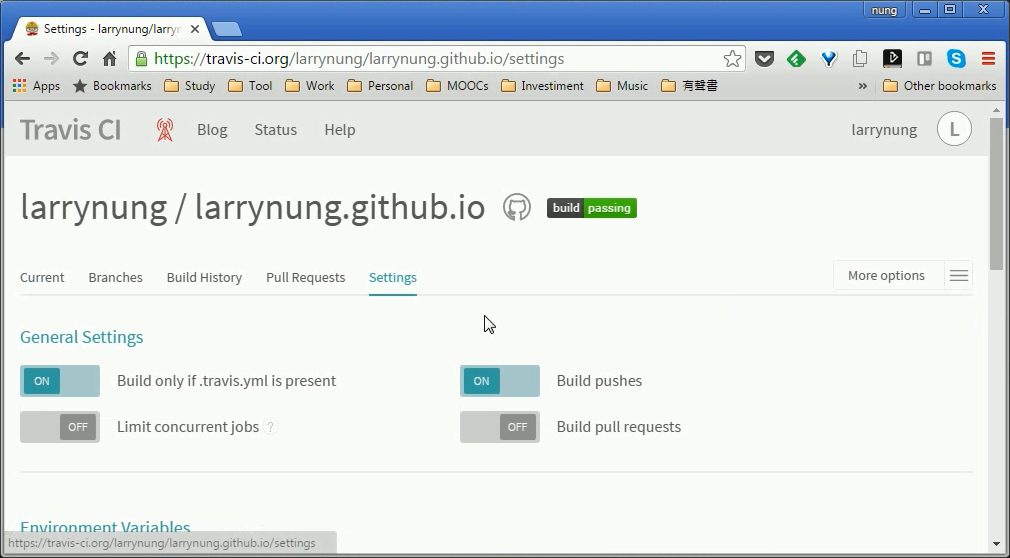Click the larrynung / larrynung.github.io repository title
The height and width of the screenshot is (558, 1010).
252,207
